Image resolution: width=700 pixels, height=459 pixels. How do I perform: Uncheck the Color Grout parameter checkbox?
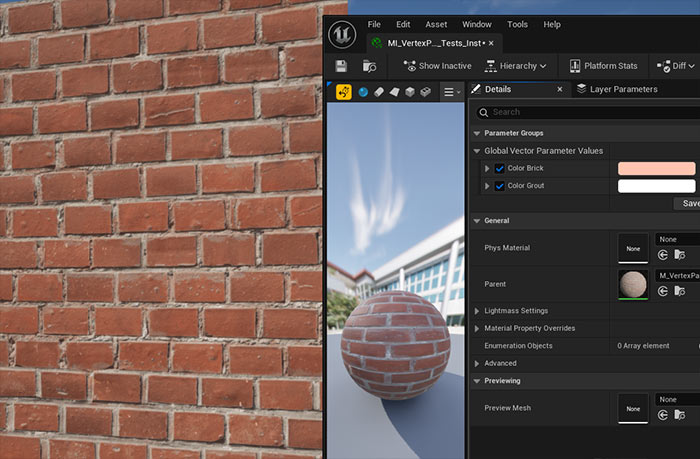point(500,186)
